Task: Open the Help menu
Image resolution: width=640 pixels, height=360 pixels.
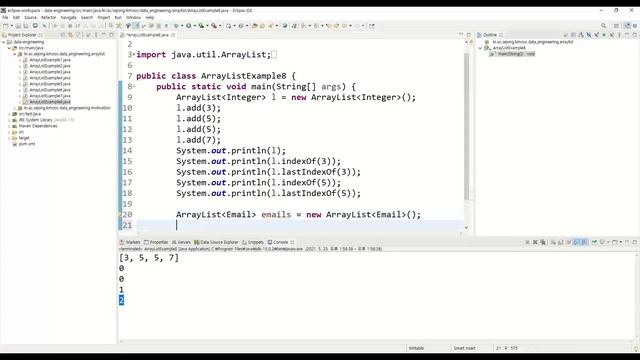Action: coord(150,18)
